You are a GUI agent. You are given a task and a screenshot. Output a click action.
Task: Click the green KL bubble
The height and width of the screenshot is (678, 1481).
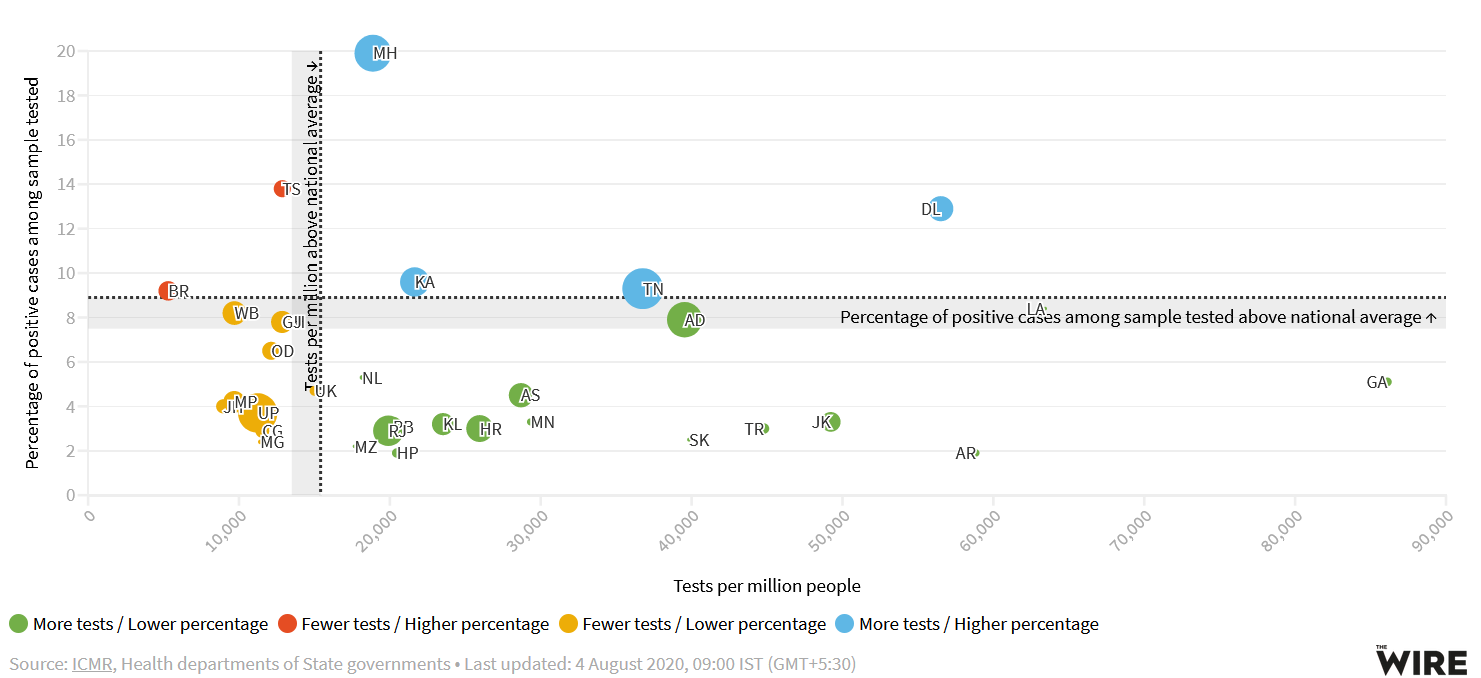click(x=442, y=424)
